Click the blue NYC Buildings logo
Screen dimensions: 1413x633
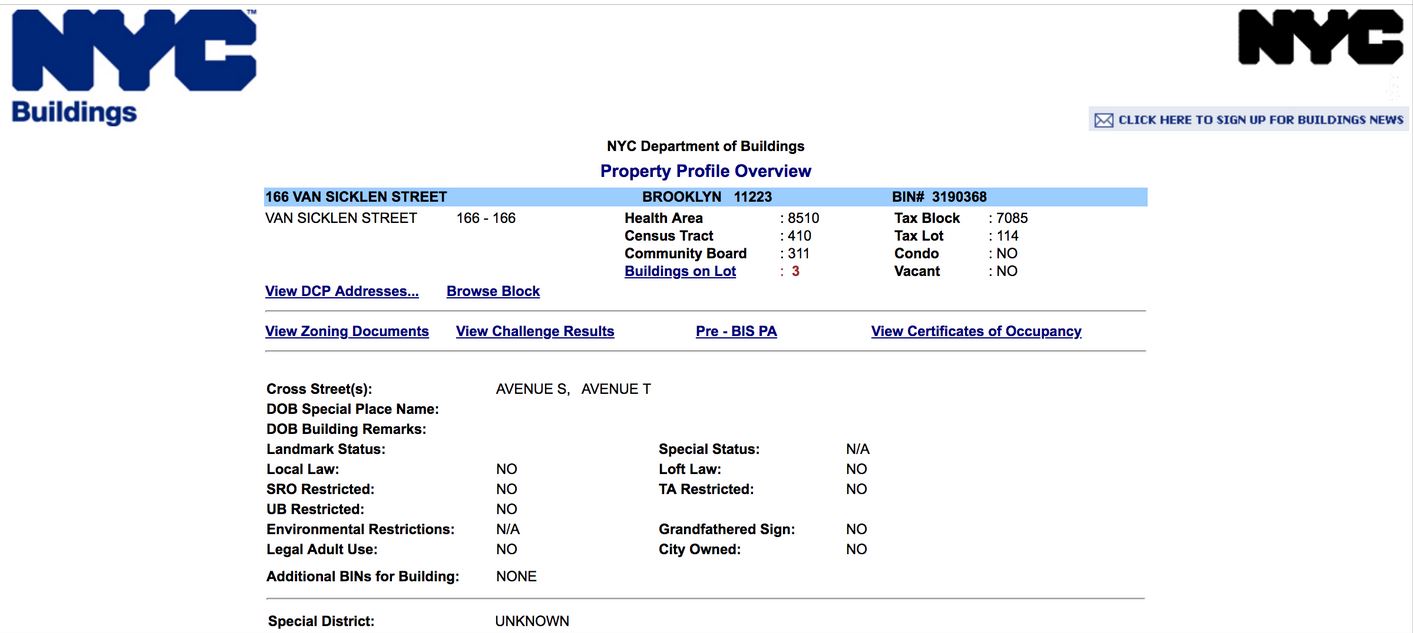coord(134,67)
